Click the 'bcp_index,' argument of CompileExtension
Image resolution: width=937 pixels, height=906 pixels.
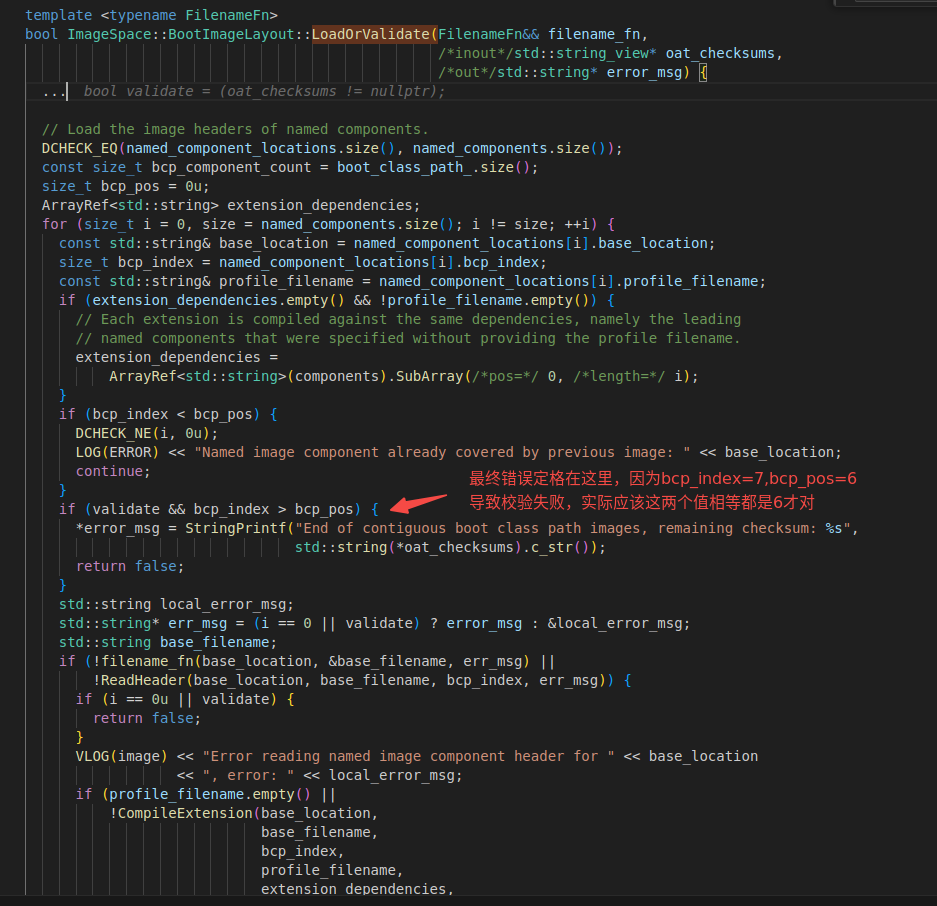[302, 852]
